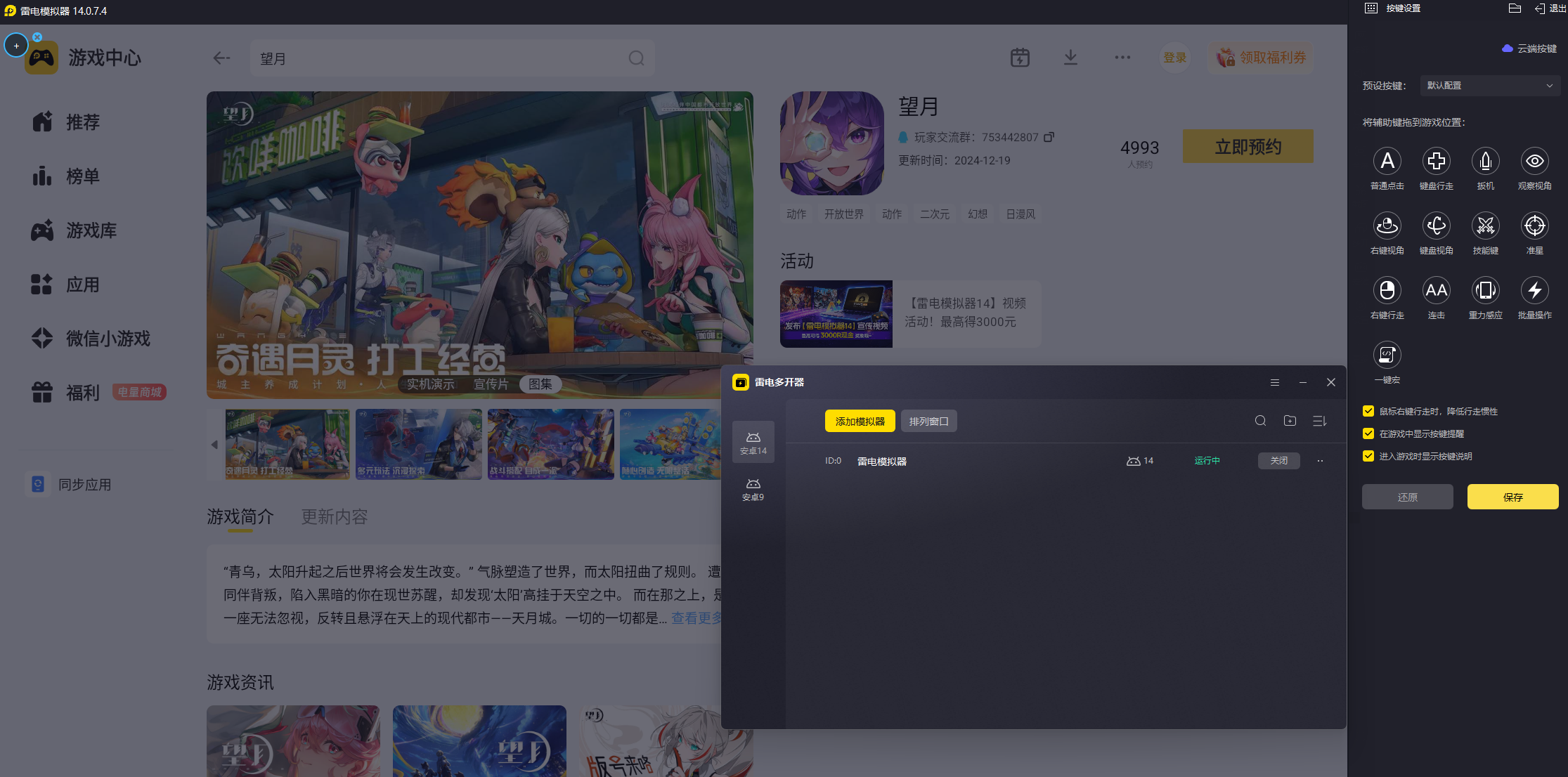Click the 登录 login button
Viewport: 1568px width, 777px height.
click(1174, 58)
